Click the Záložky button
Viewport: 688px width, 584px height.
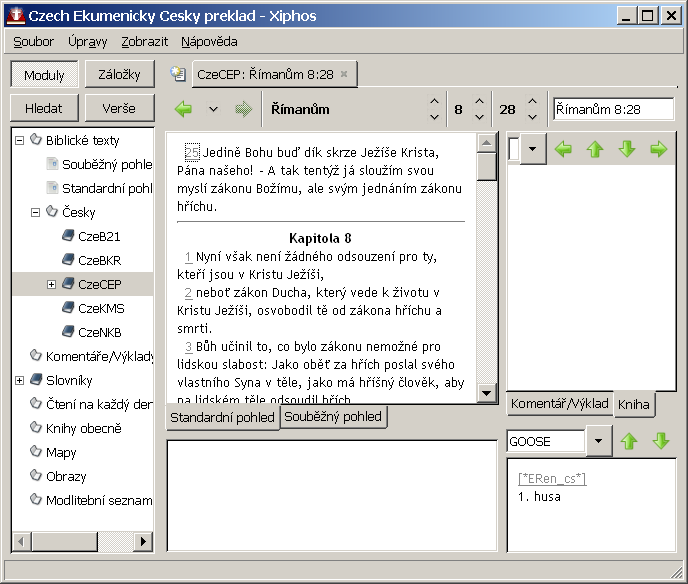point(119,74)
